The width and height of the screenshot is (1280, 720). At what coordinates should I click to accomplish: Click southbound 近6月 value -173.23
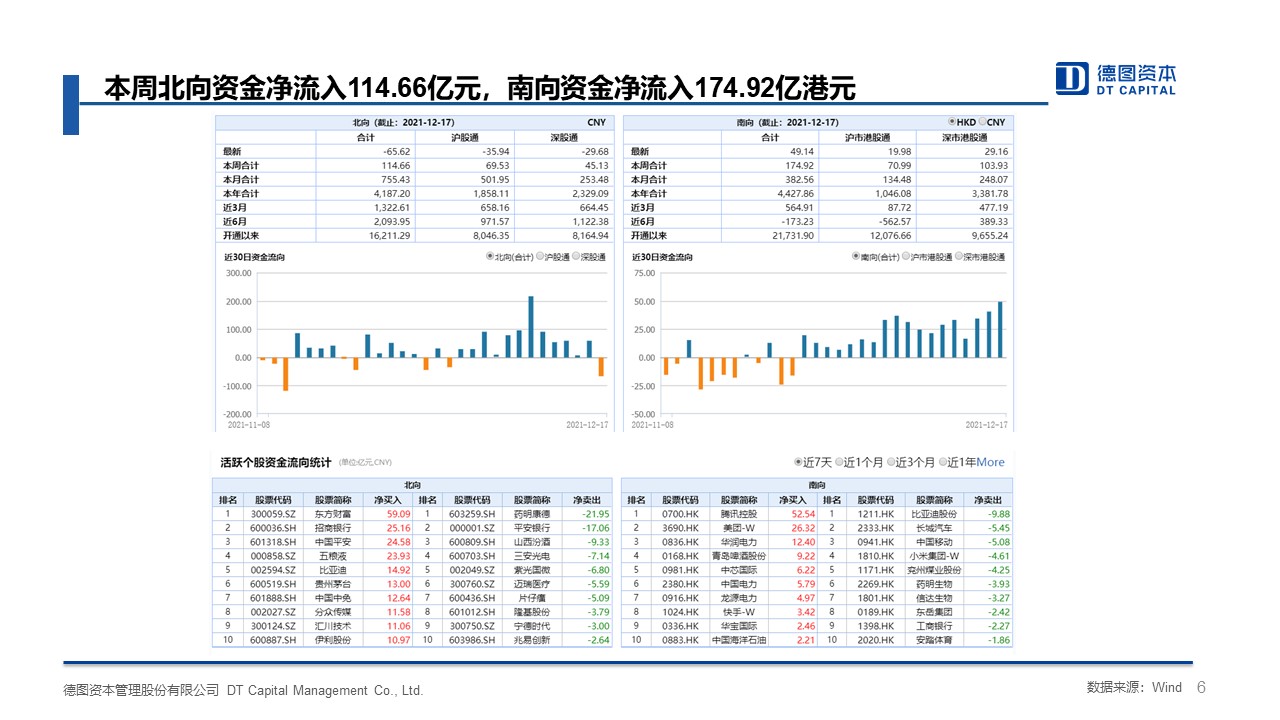(799, 221)
